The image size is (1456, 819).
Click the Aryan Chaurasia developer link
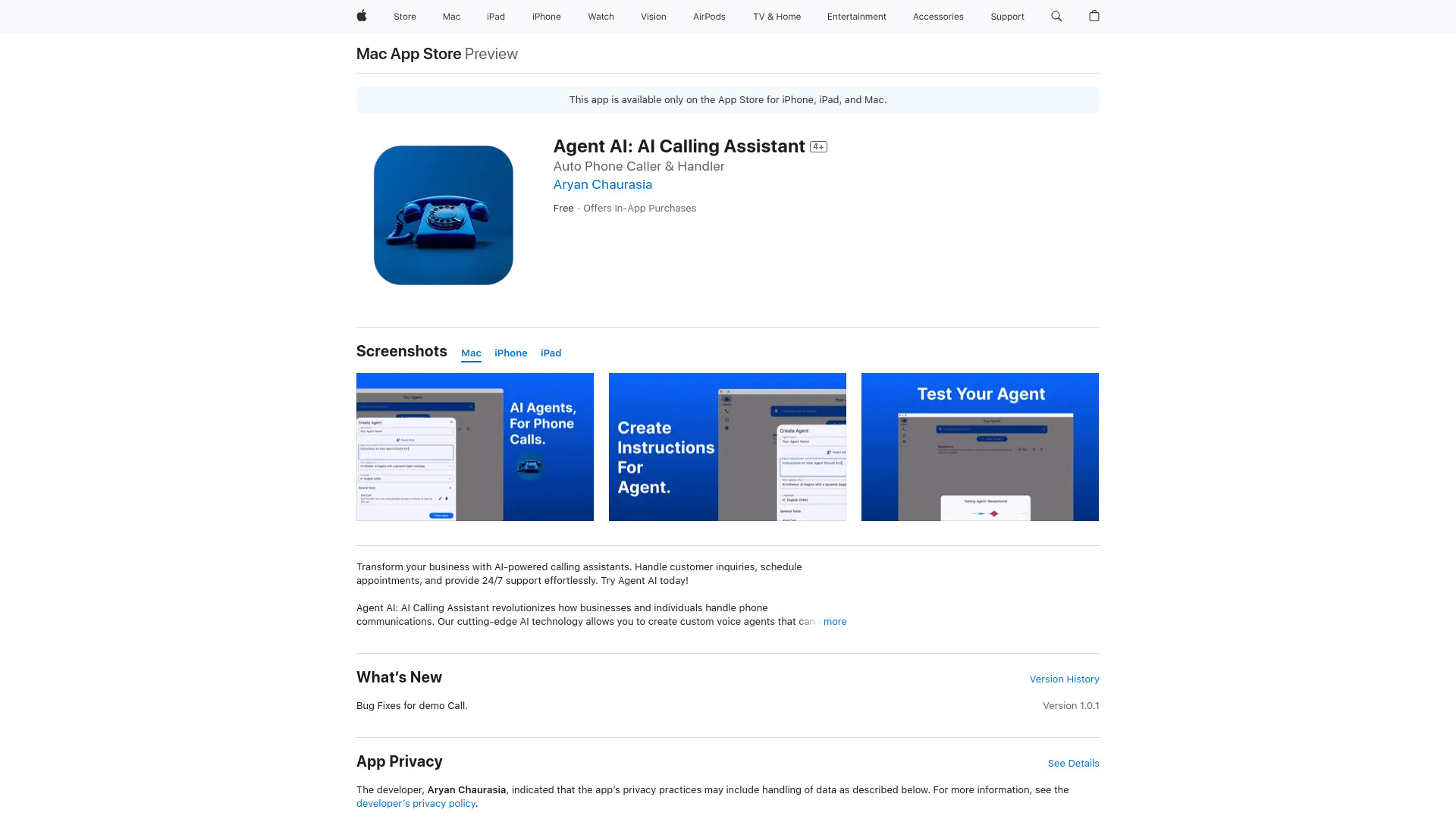point(603,184)
